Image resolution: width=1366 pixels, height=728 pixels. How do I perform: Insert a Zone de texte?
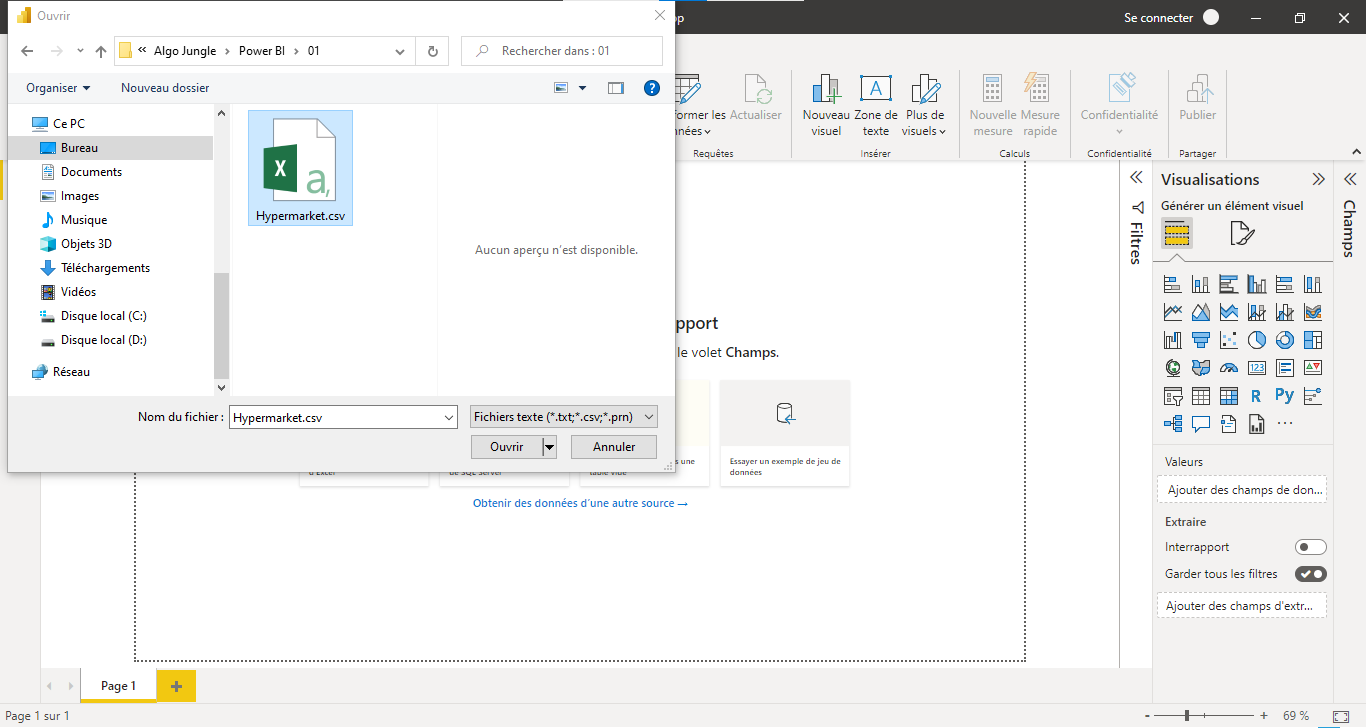pyautogui.click(x=876, y=106)
